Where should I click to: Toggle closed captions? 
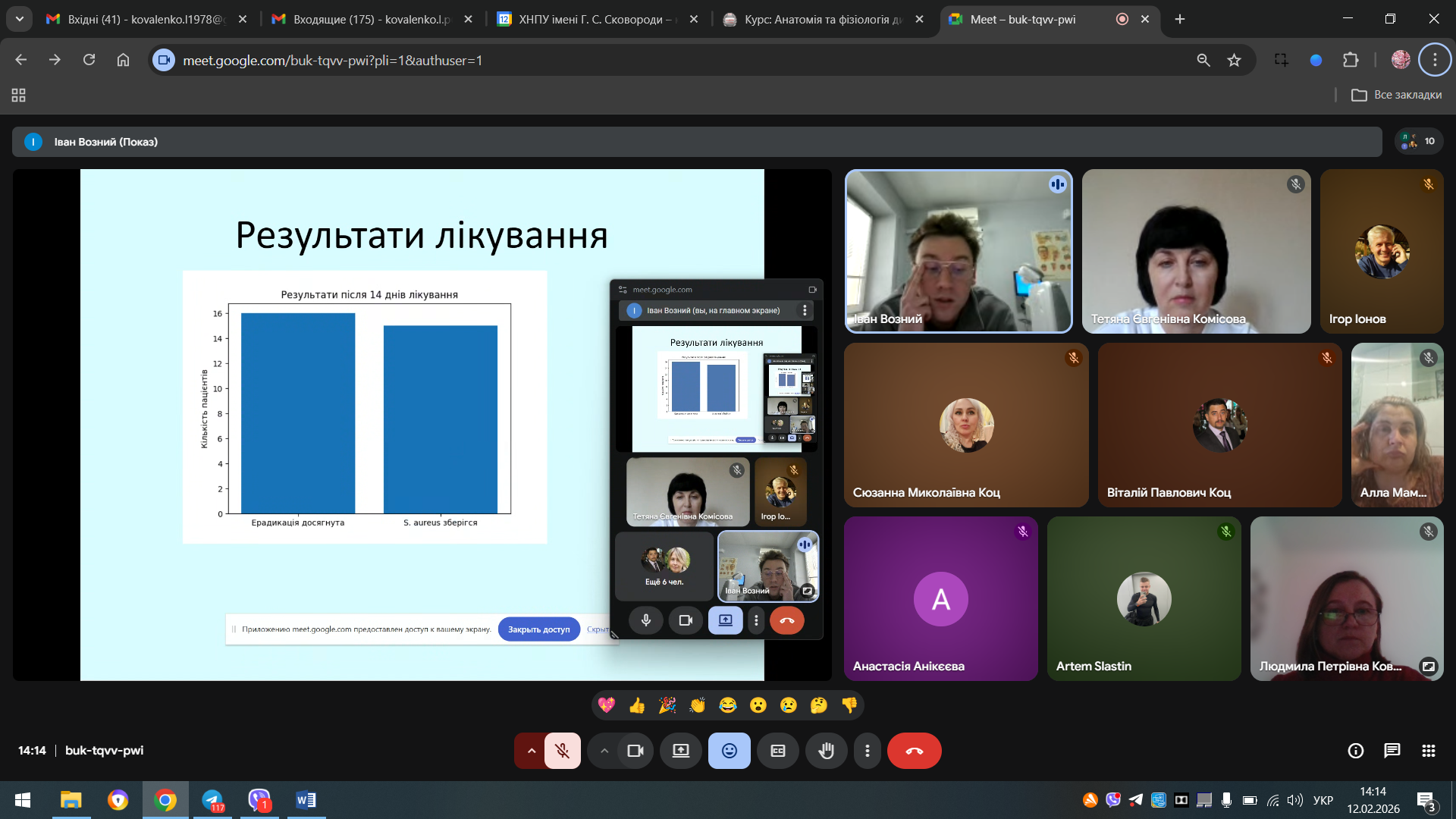(777, 751)
